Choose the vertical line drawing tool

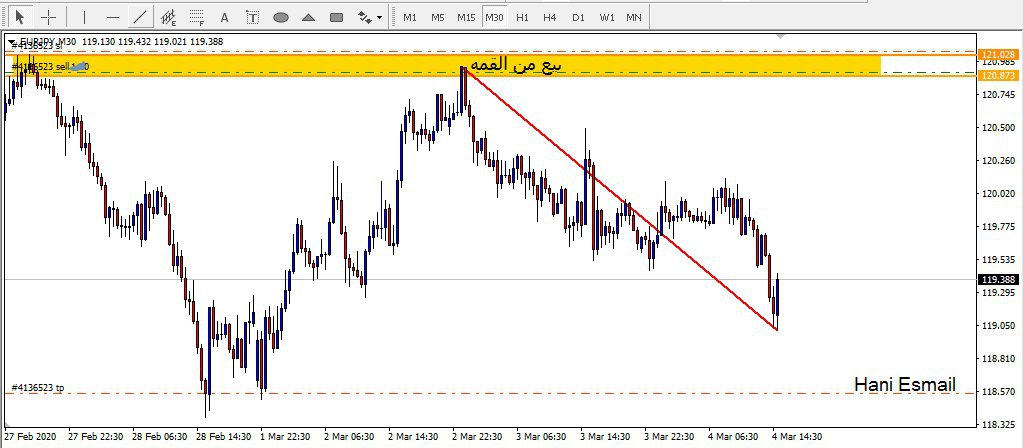(84, 17)
